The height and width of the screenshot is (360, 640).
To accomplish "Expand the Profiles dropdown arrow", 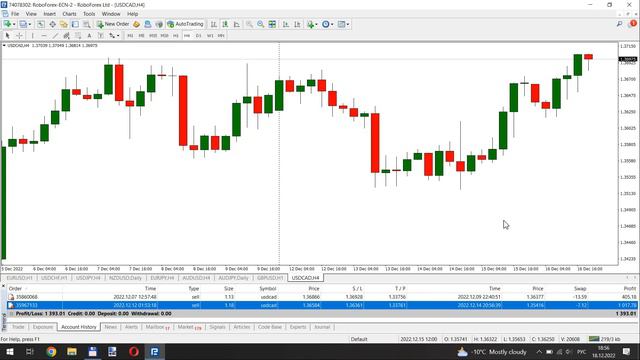I will 30,24.
